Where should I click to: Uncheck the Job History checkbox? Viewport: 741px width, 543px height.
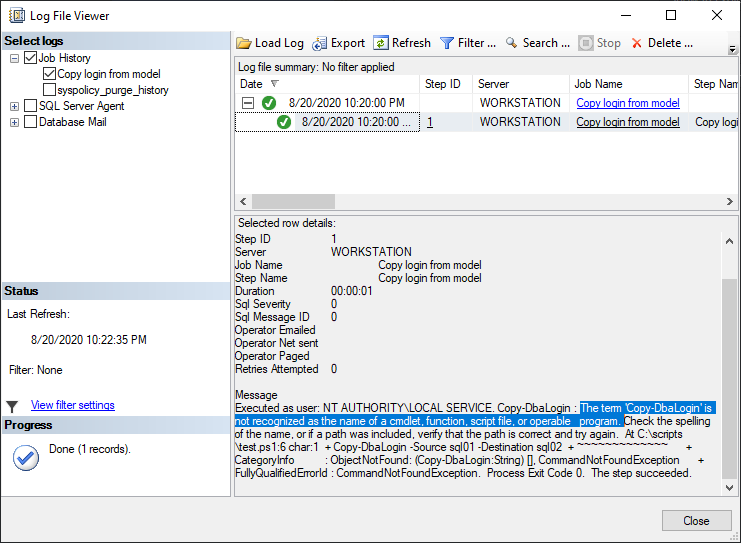tap(30, 58)
